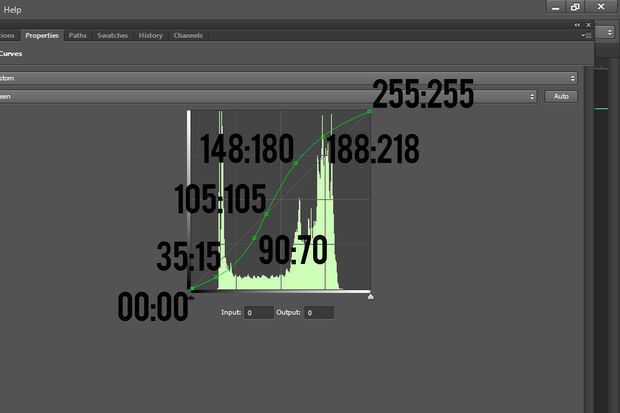The width and height of the screenshot is (620, 413).
Task: Switch to the Properties tab
Action: click(42, 36)
